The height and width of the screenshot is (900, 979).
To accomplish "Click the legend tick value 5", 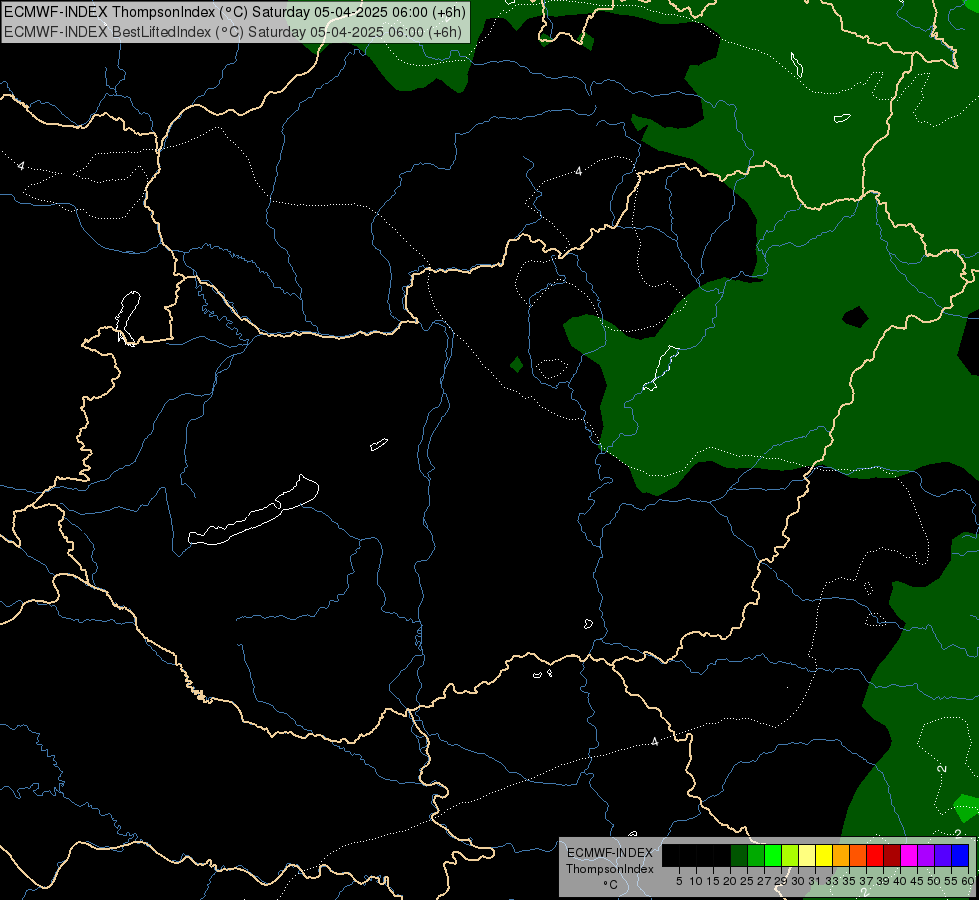I will coord(679,881).
